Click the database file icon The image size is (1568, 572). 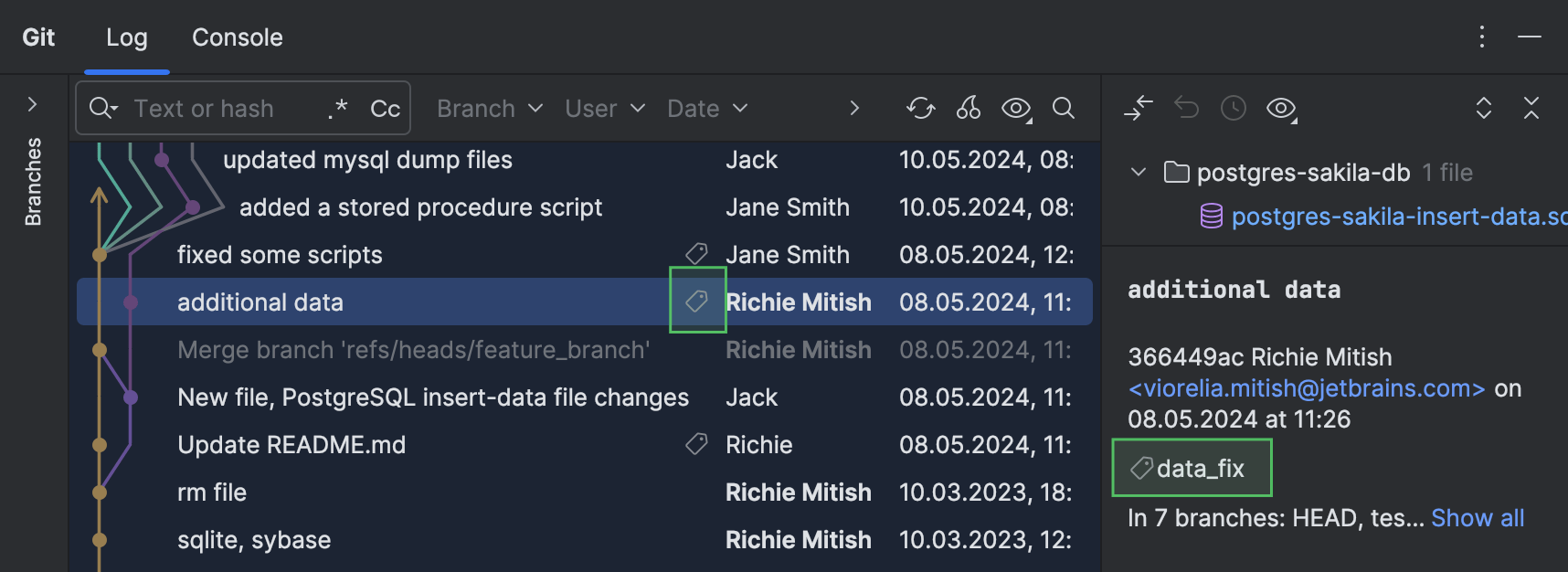[1211, 217]
